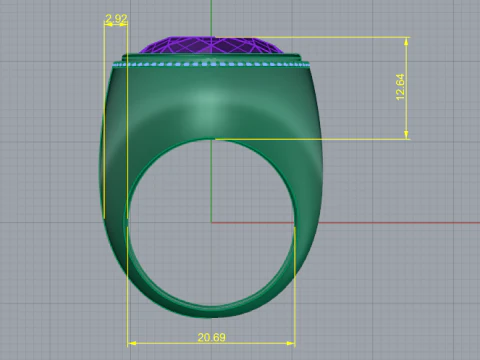The width and height of the screenshot is (480, 360).
Task: Select the purple faceted gemstone
Action: pyautogui.click(x=211, y=45)
